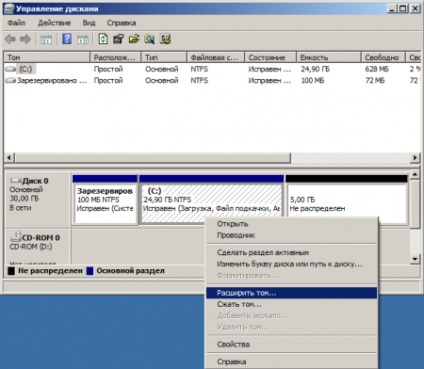This screenshot has width=424, height=369.
Task: Sort by Файловая с... column header
Action: (216, 57)
